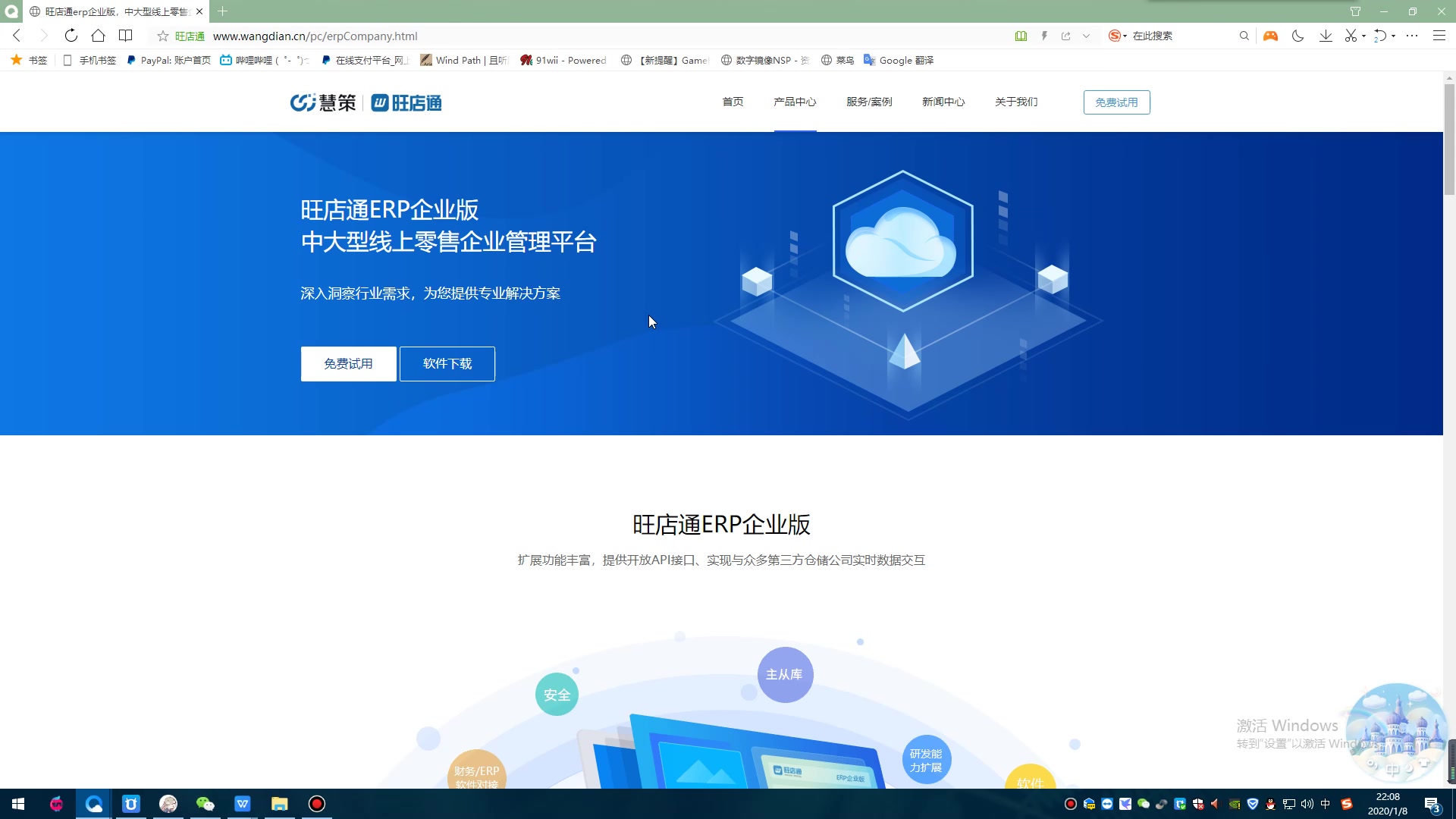
Task: Open the NVIDIA tray icon
Action: click(x=1235, y=804)
